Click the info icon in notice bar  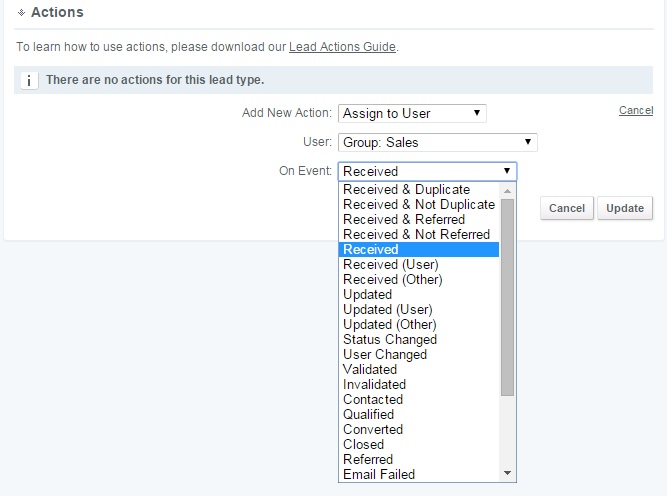pos(29,80)
